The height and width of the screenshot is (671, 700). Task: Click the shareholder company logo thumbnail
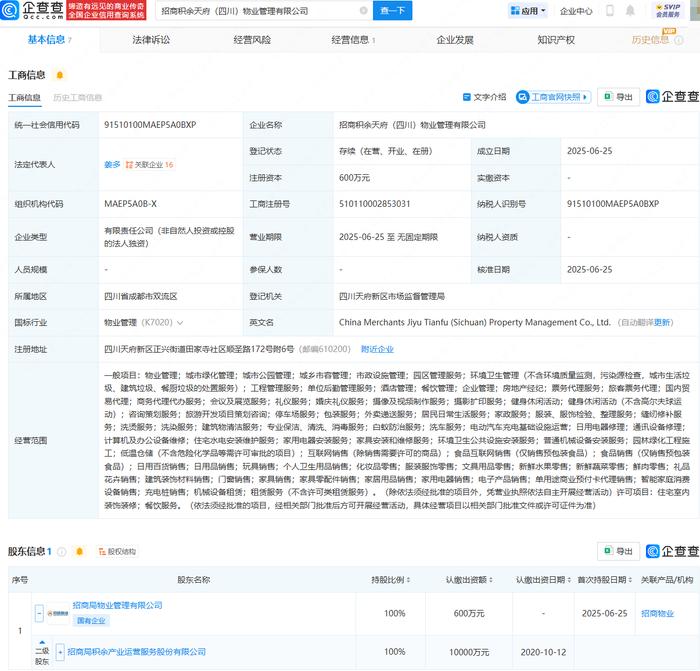(x=58, y=613)
